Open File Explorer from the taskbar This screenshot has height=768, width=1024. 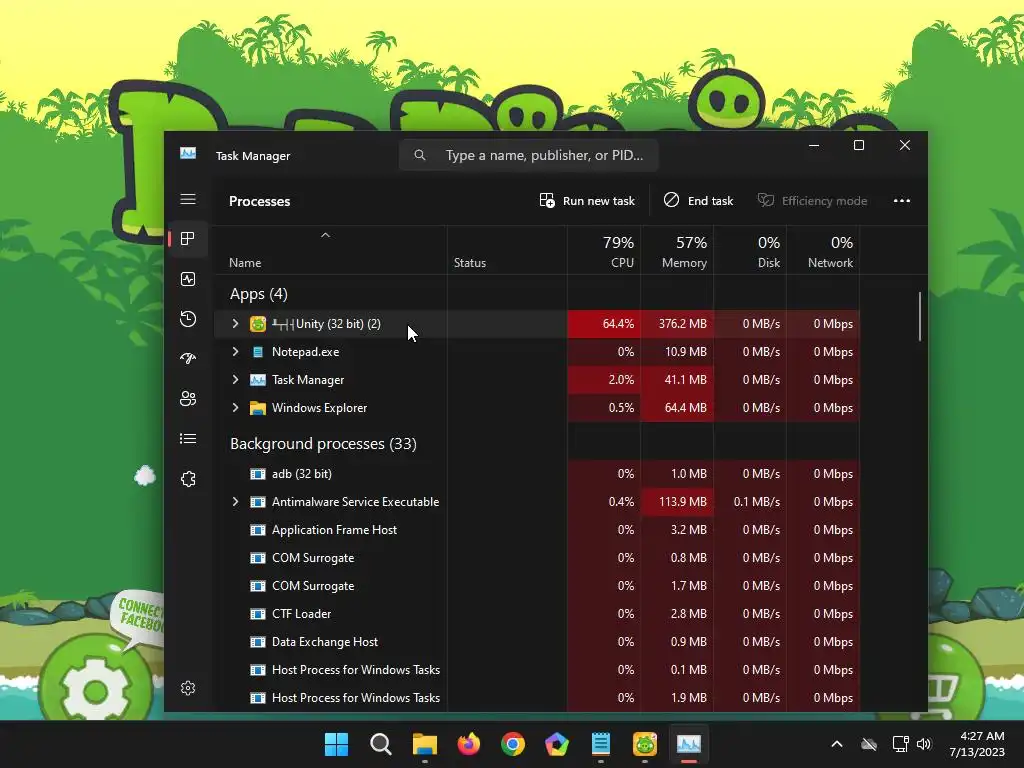[x=425, y=744]
